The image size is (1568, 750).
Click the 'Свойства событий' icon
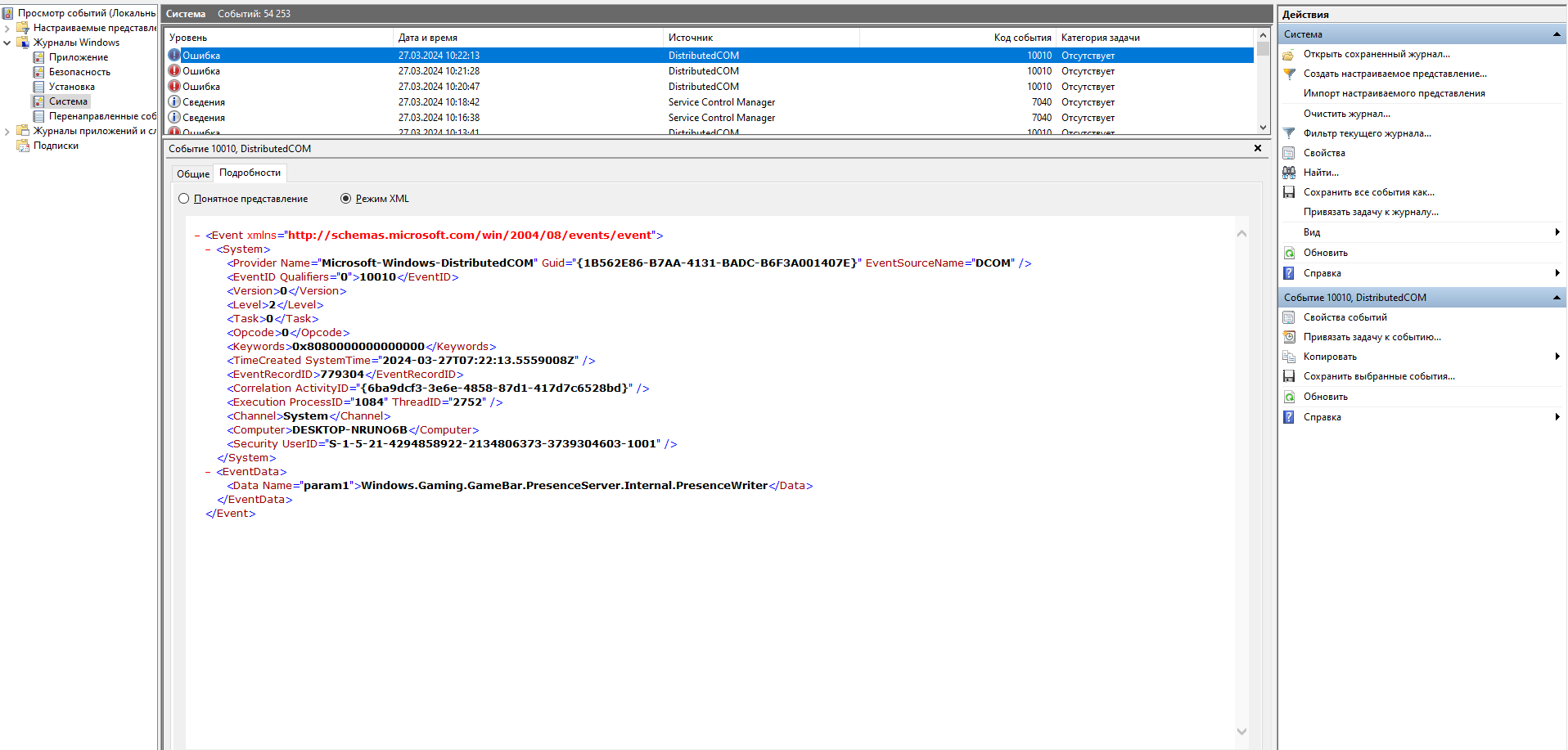(x=1289, y=317)
